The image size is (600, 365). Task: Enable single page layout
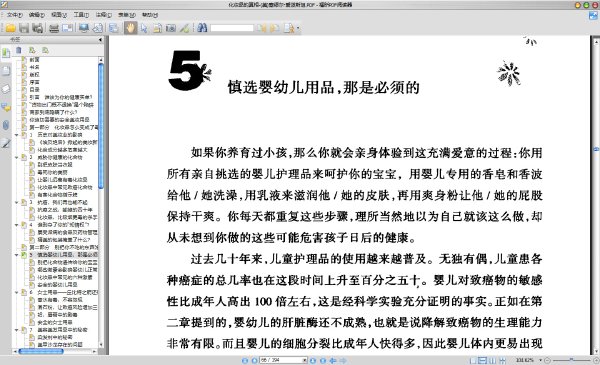[473, 360]
